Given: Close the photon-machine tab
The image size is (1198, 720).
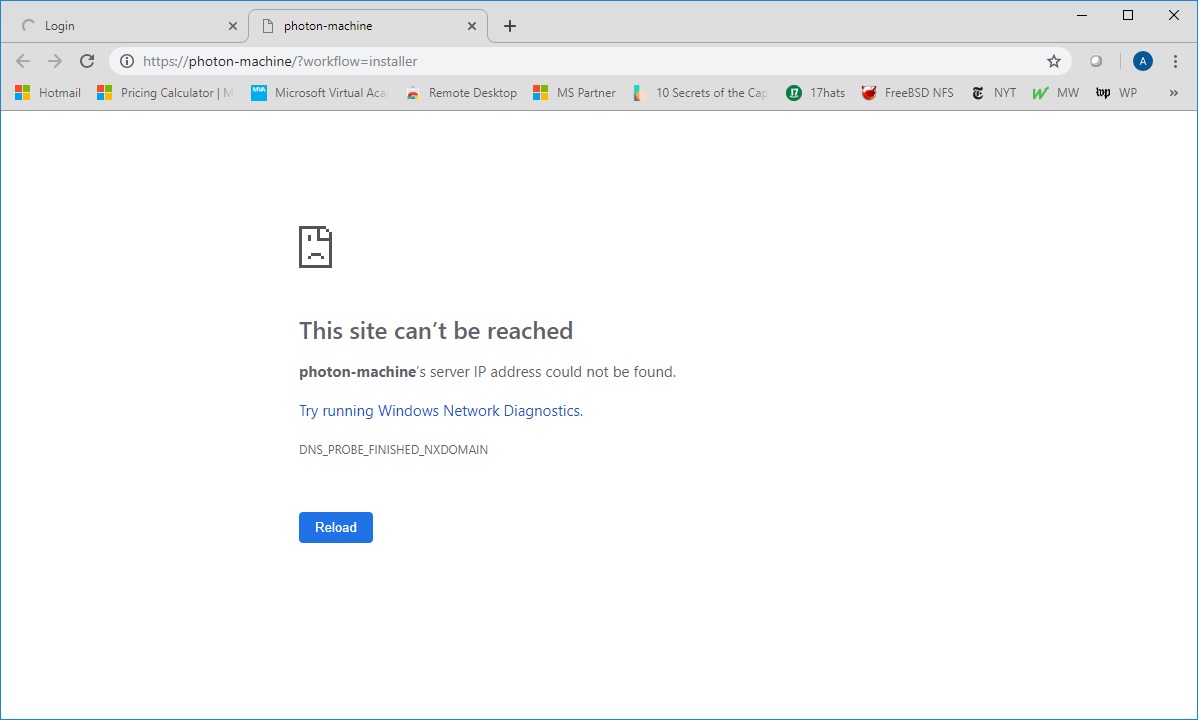Looking at the screenshot, I should point(471,26).
